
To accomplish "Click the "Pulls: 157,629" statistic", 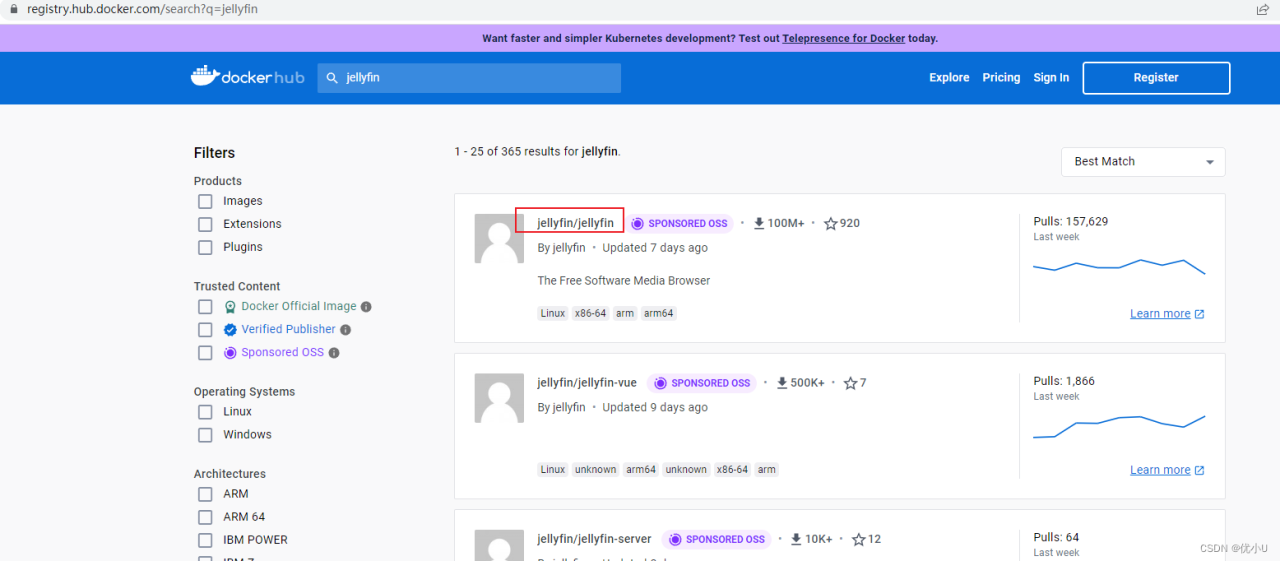I will [x=1071, y=222].
